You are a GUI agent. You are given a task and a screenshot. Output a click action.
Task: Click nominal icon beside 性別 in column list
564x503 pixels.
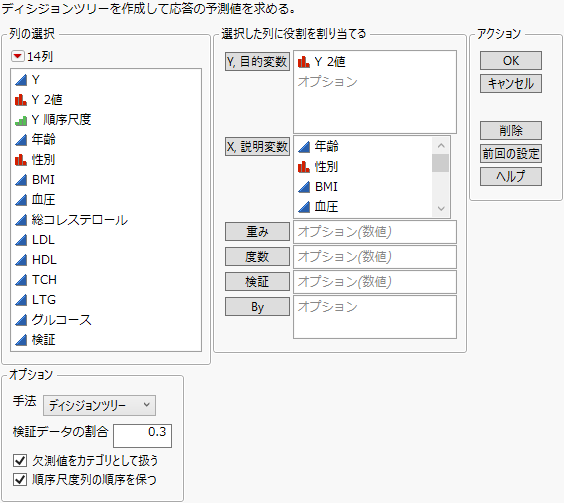click(x=21, y=160)
